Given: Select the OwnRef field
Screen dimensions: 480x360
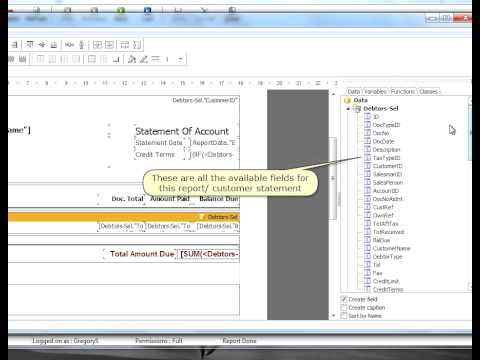Looking at the screenshot, I should pyautogui.click(x=379, y=215).
